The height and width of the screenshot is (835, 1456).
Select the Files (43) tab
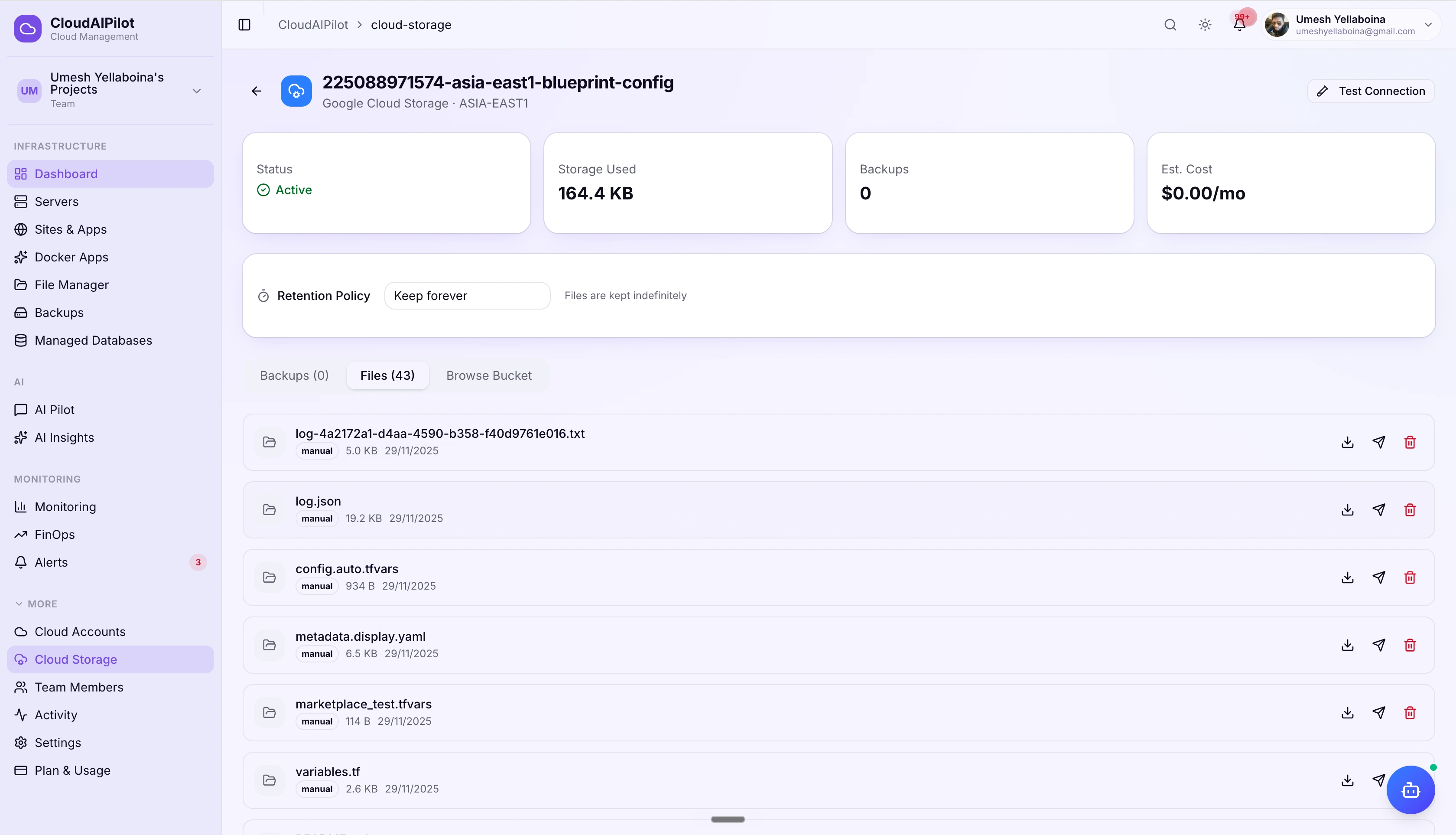pyautogui.click(x=387, y=375)
